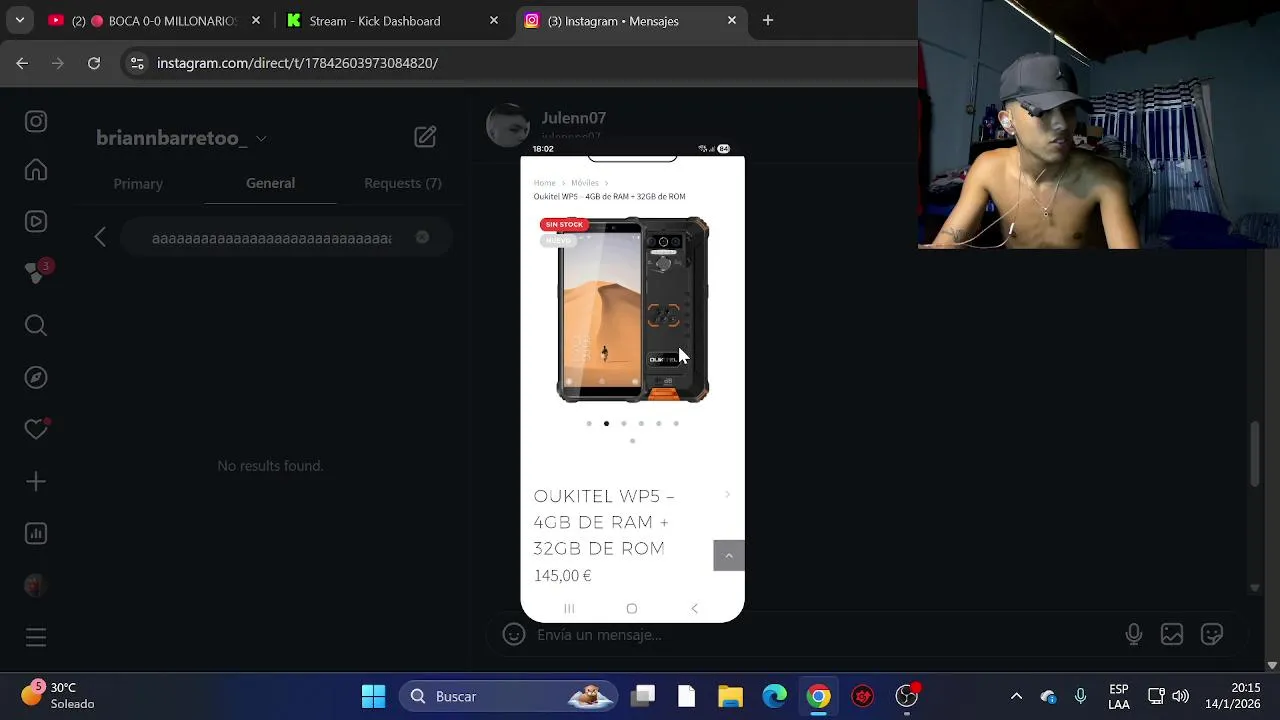Go to Instagram Home icon

pos(36,170)
